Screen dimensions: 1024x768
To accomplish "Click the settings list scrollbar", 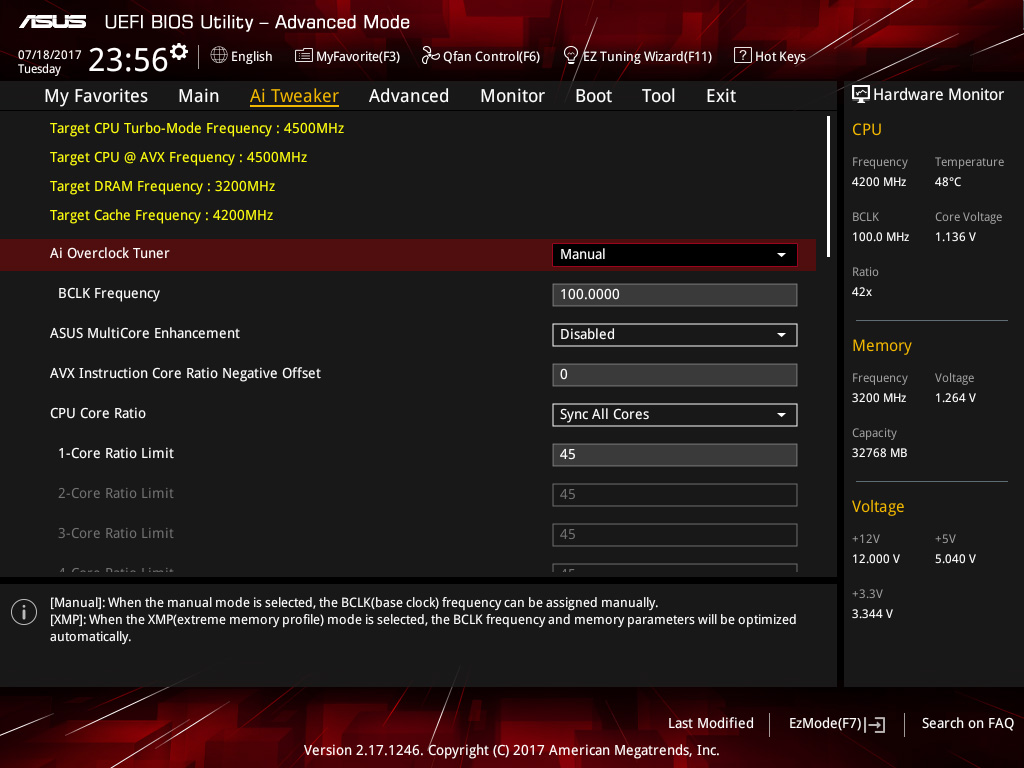I will [x=828, y=186].
